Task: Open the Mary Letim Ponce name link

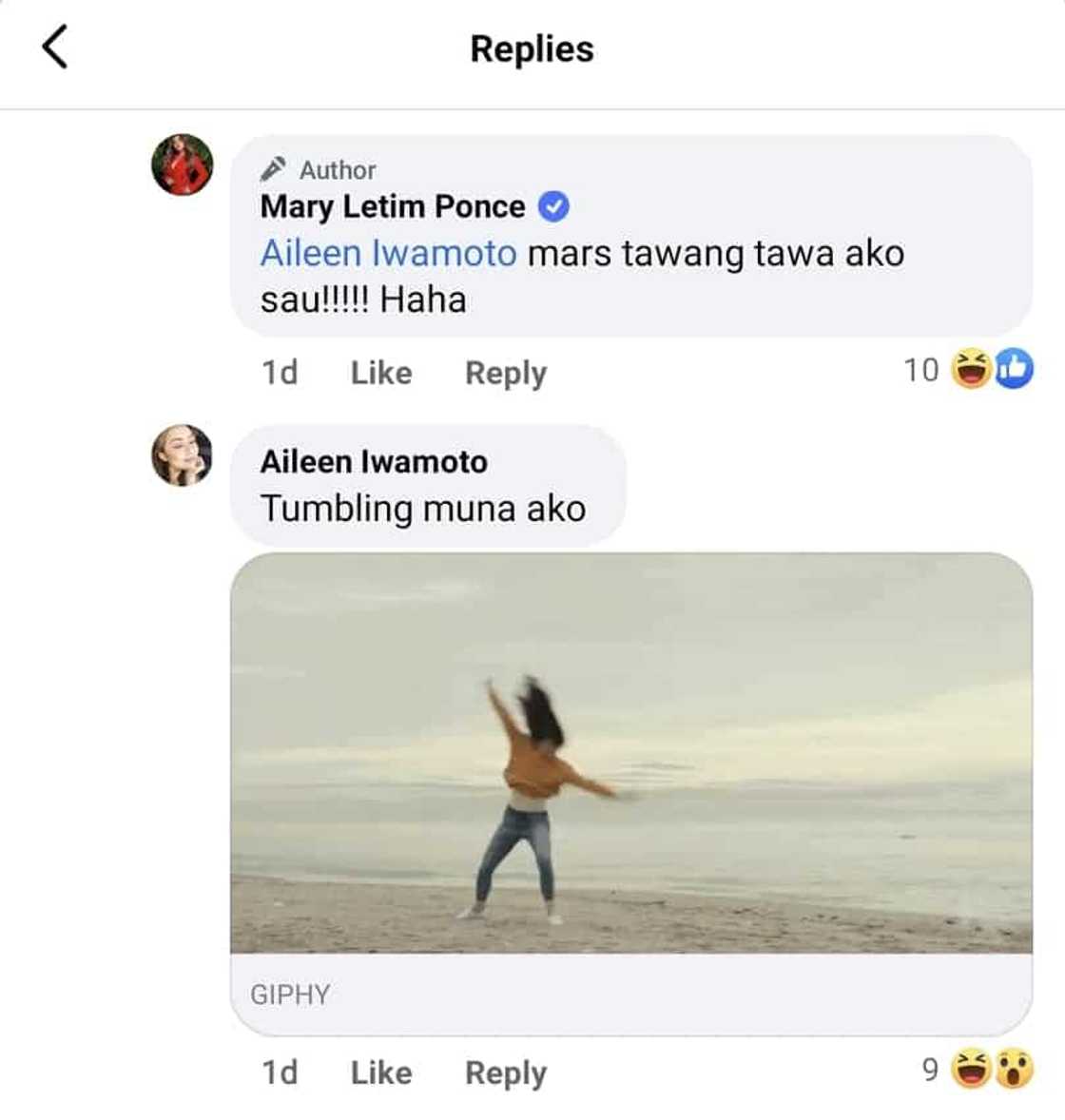Action: [392, 206]
